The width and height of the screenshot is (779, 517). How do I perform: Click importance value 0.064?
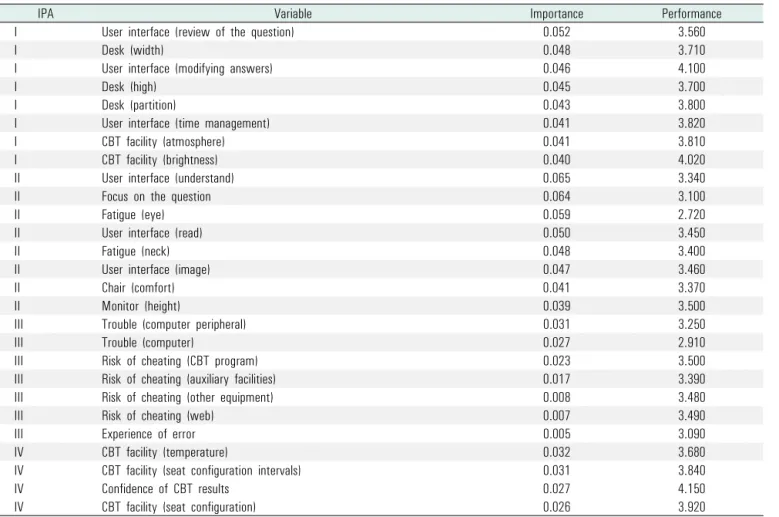[556, 197]
